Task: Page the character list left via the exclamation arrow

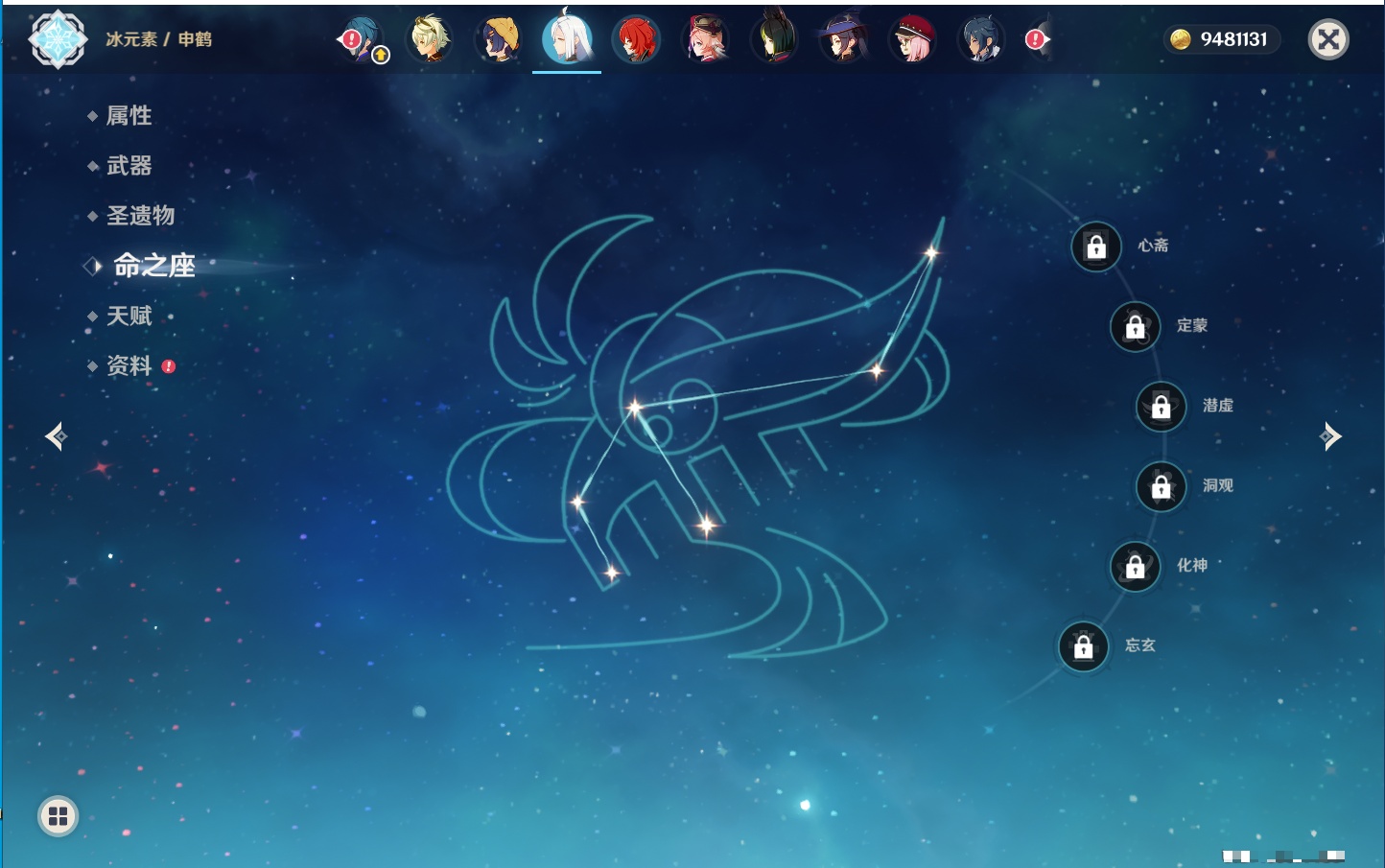Action: [x=350, y=39]
